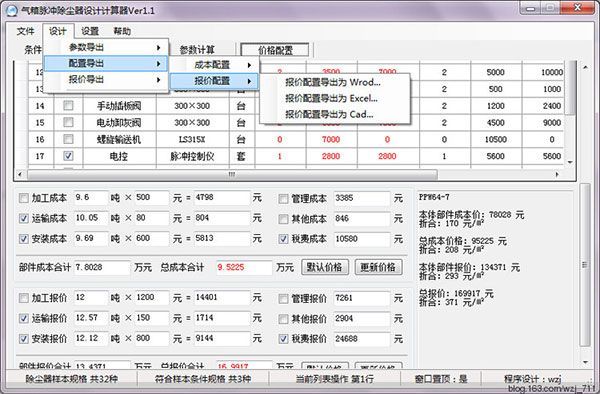Image resolution: width=600 pixels, height=394 pixels.
Task: Switch to the 参数计算 tab
Action: [x=197, y=50]
